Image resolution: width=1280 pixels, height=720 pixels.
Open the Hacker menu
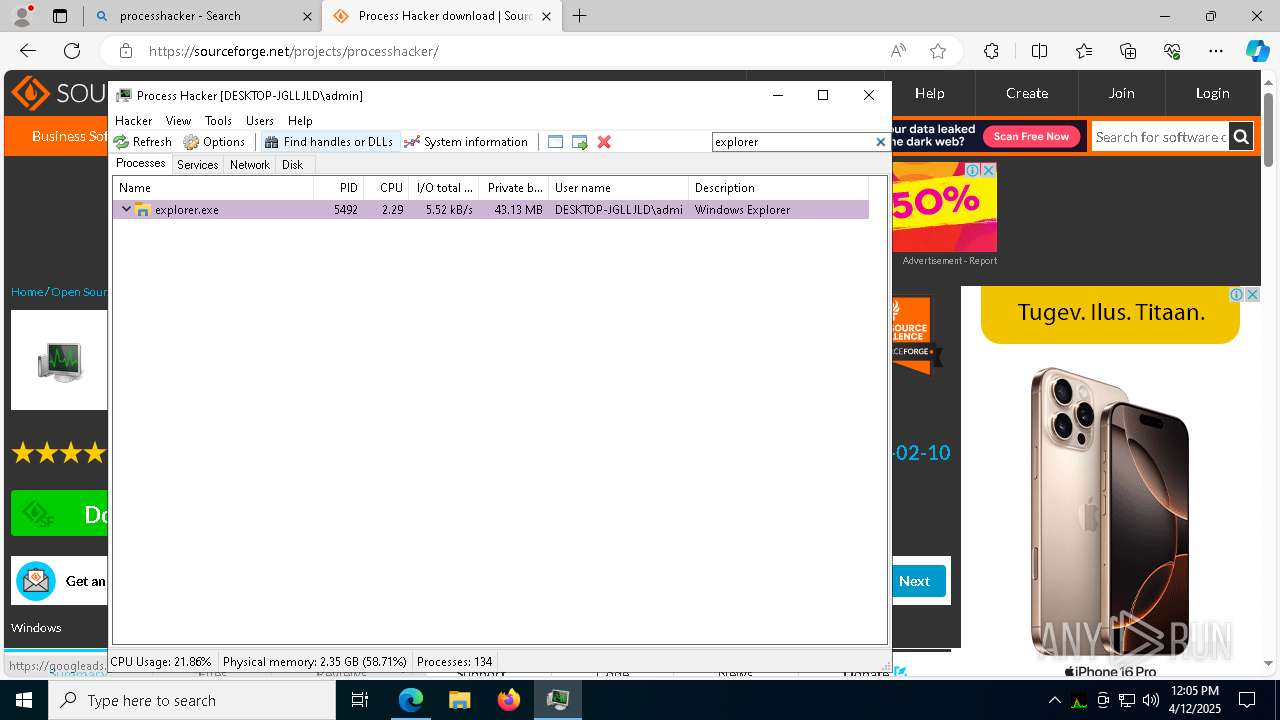tap(134, 120)
